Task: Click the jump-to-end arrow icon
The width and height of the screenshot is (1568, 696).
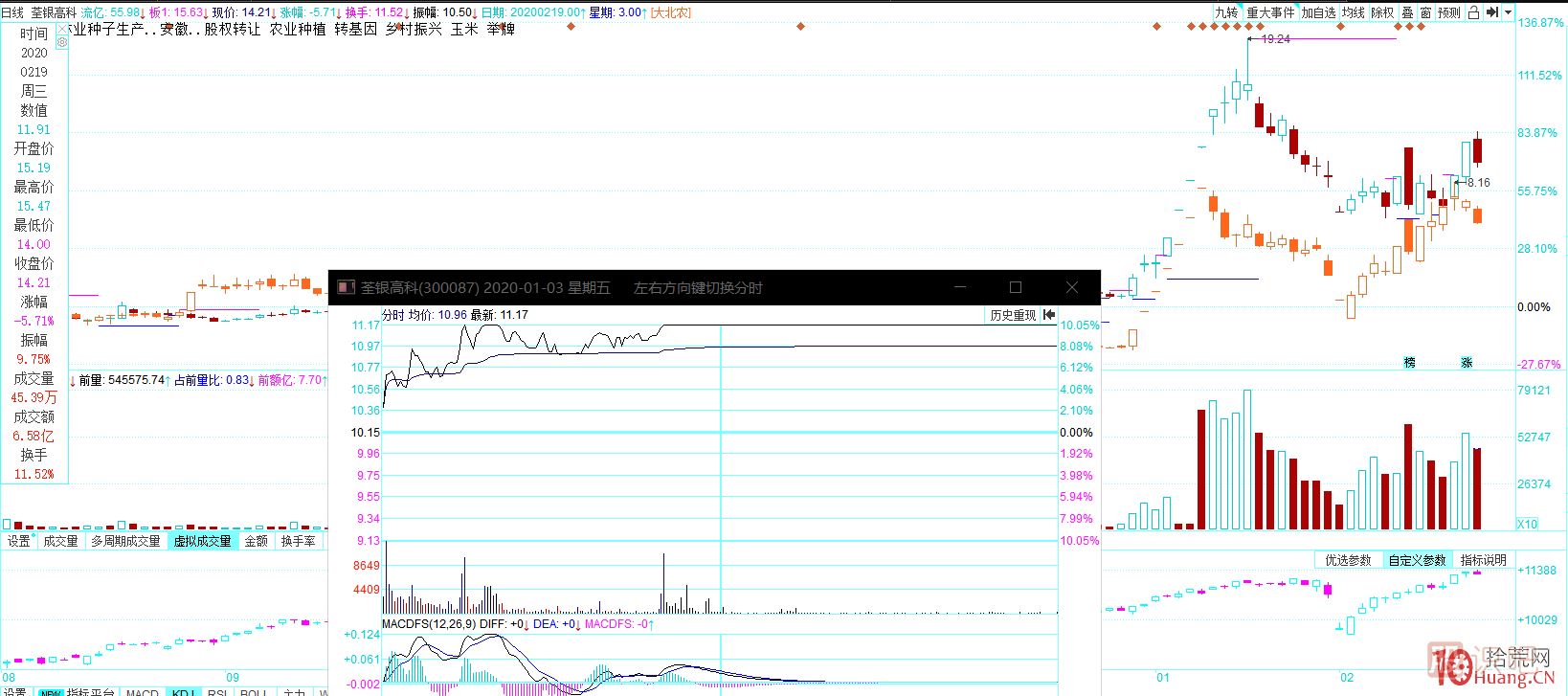Action: [1492, 12]
